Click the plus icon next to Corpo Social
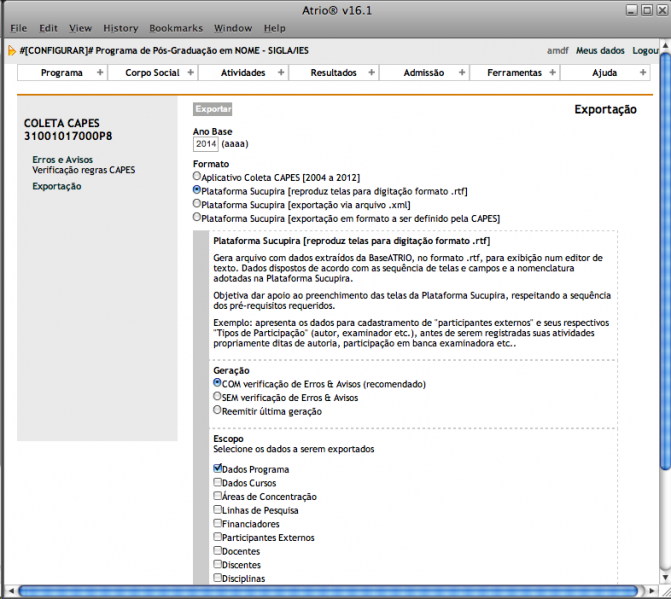Image resolution: width=671 pixels, height=599 pixels. point(190,73)
